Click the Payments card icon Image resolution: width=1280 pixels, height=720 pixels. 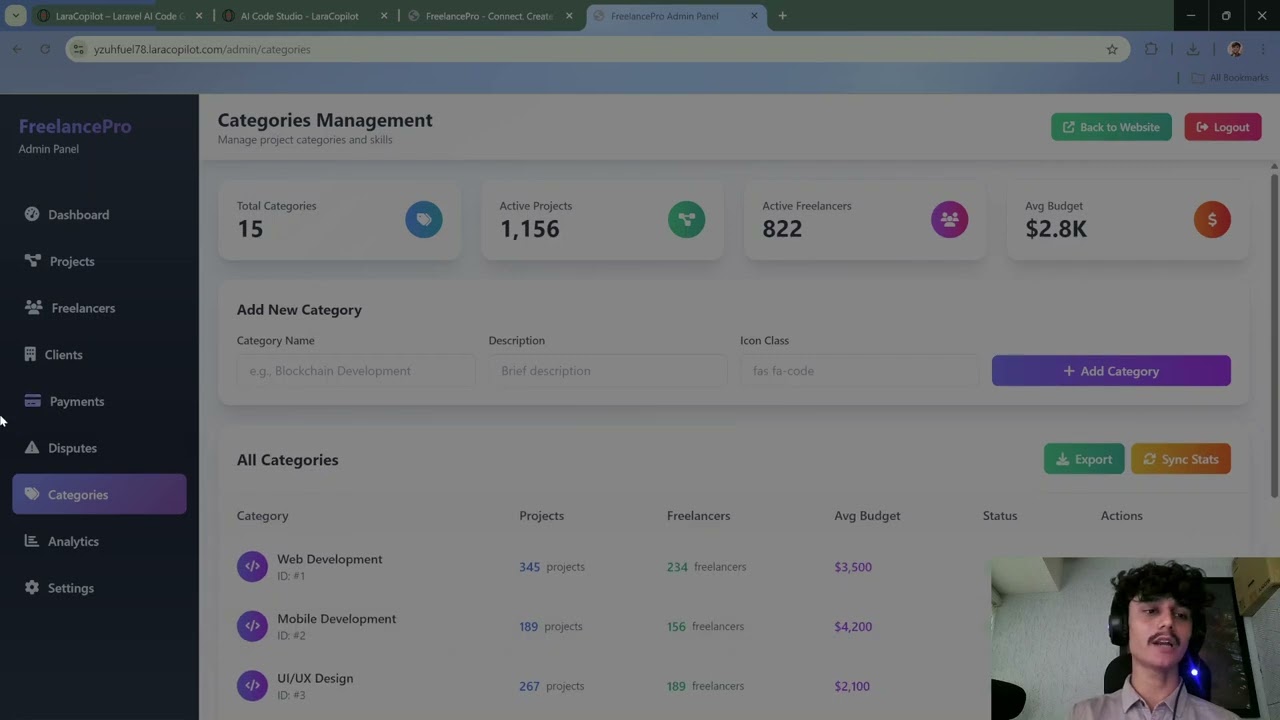point(33,401)
